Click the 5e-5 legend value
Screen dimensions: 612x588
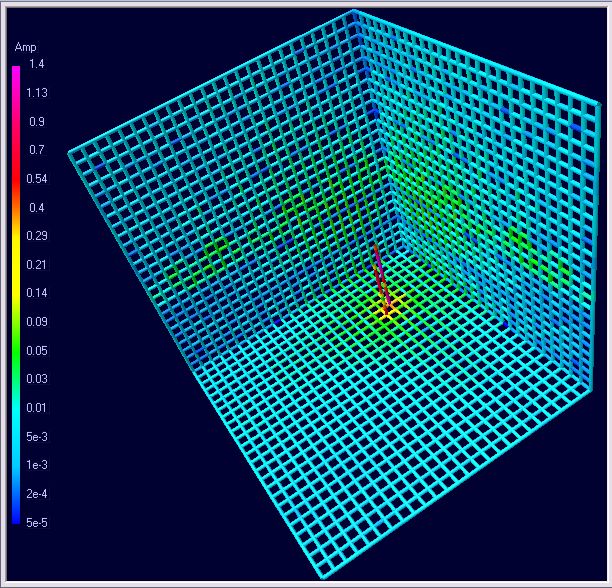(x=37, y=522)
